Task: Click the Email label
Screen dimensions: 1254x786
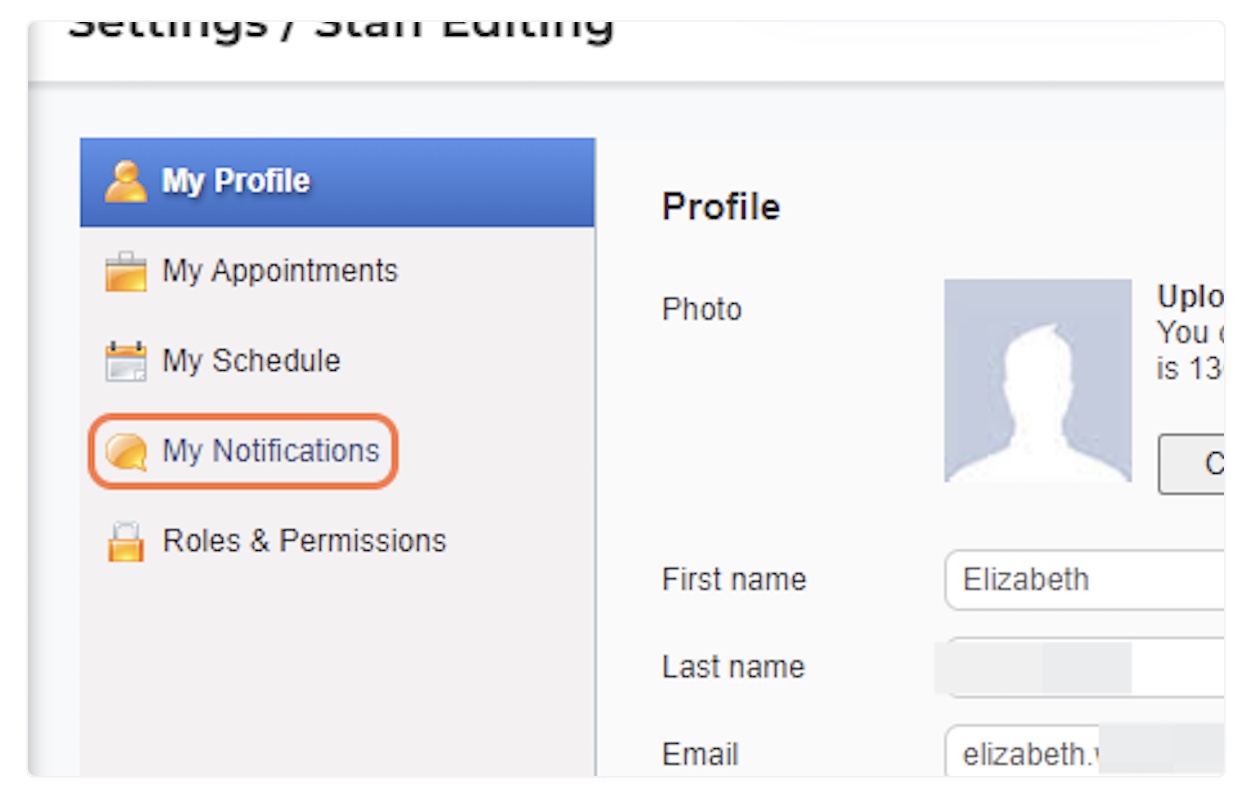Action: click(x=700, y=754)
